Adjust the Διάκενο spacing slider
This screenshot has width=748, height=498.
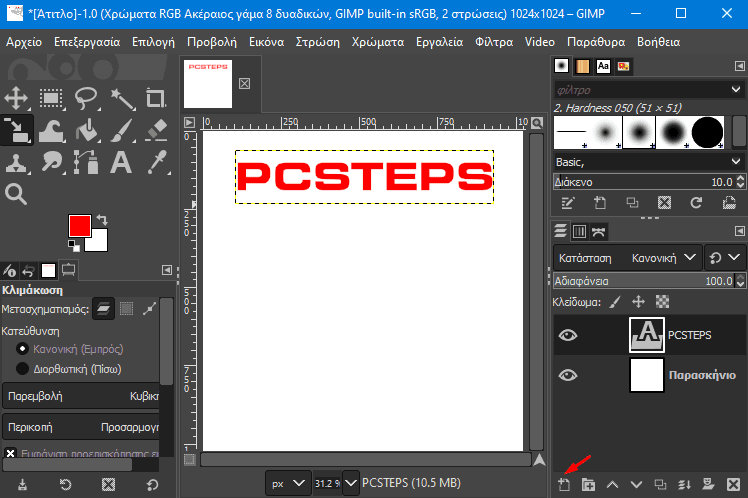click(644, 182)
